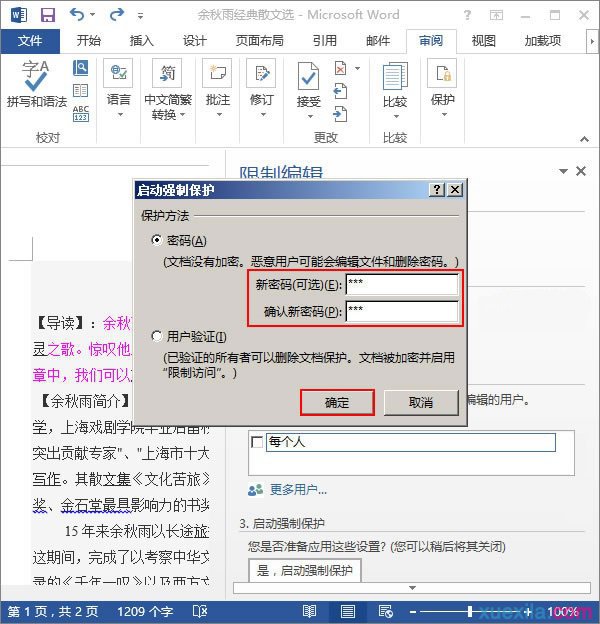
Task: Click 1209个字 word count in status bar
Action: tap(145, 611)
